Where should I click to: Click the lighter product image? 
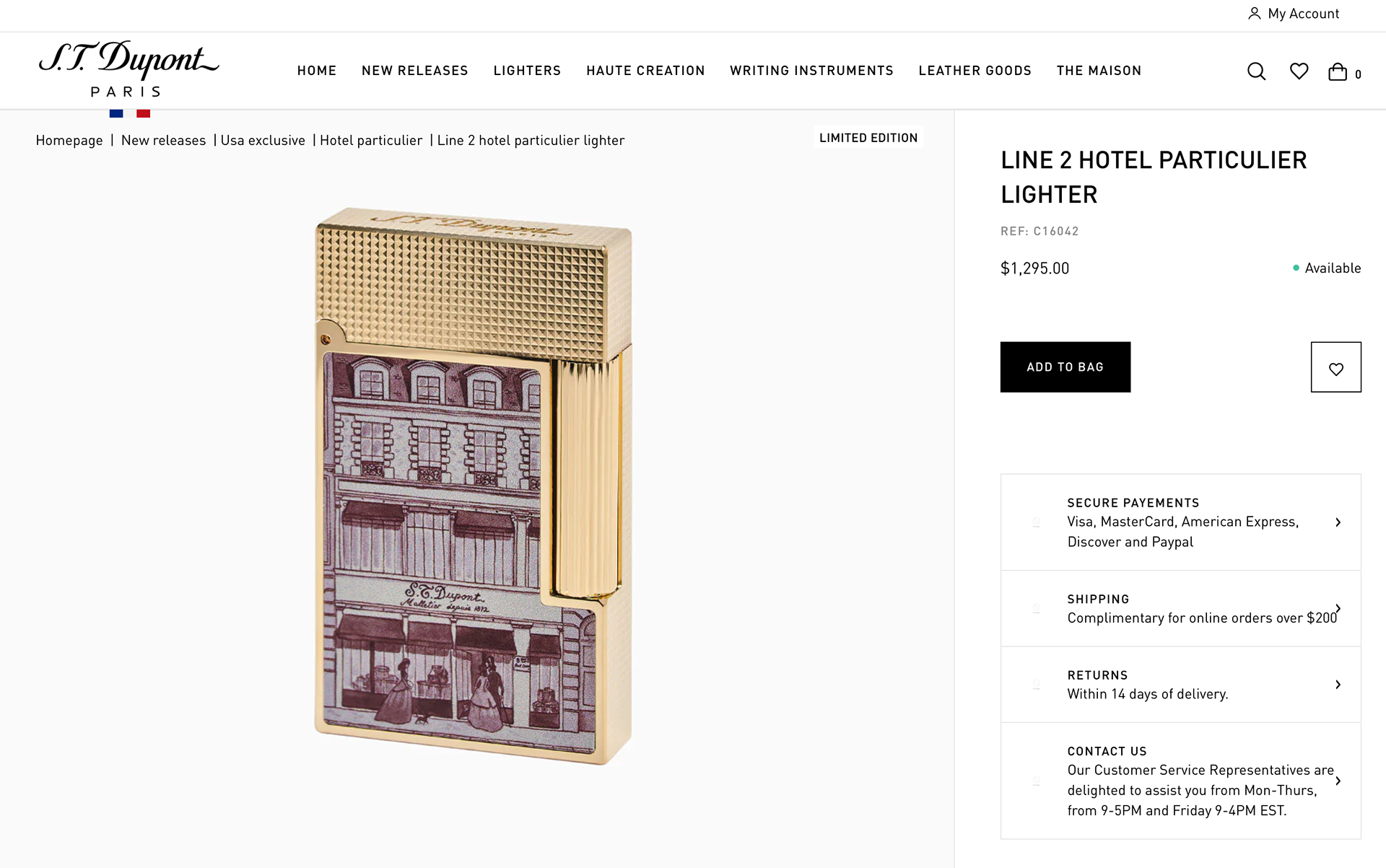click(474, 486)
